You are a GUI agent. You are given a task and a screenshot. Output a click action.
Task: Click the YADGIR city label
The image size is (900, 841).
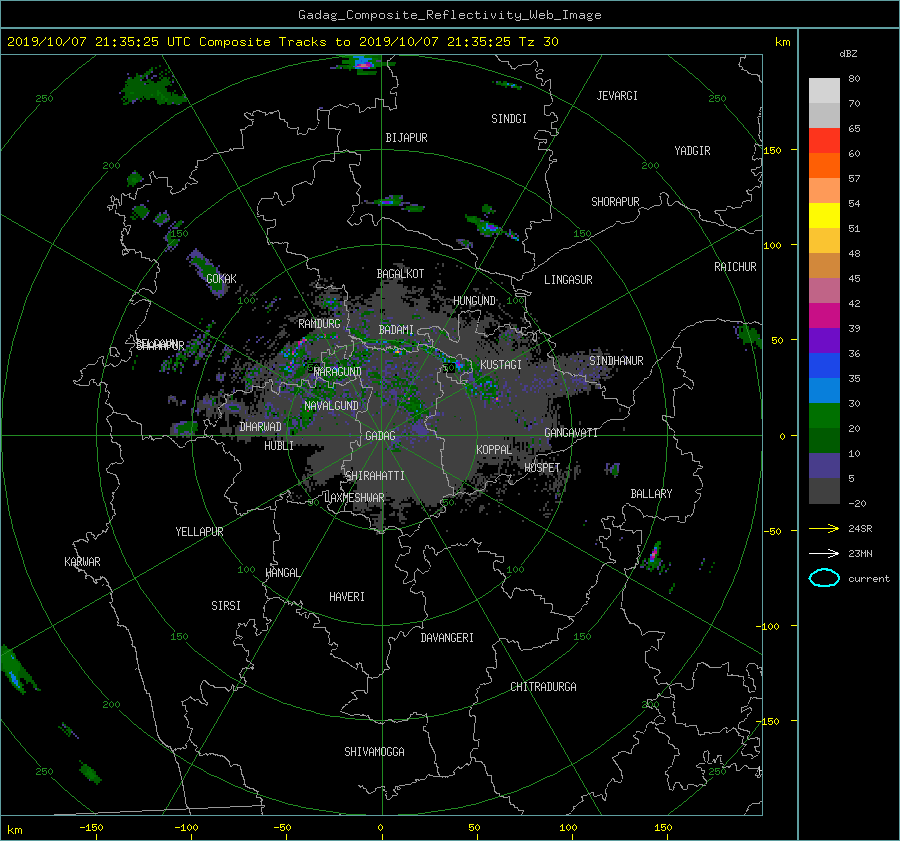pyautogui.click(x=692, y=151)
